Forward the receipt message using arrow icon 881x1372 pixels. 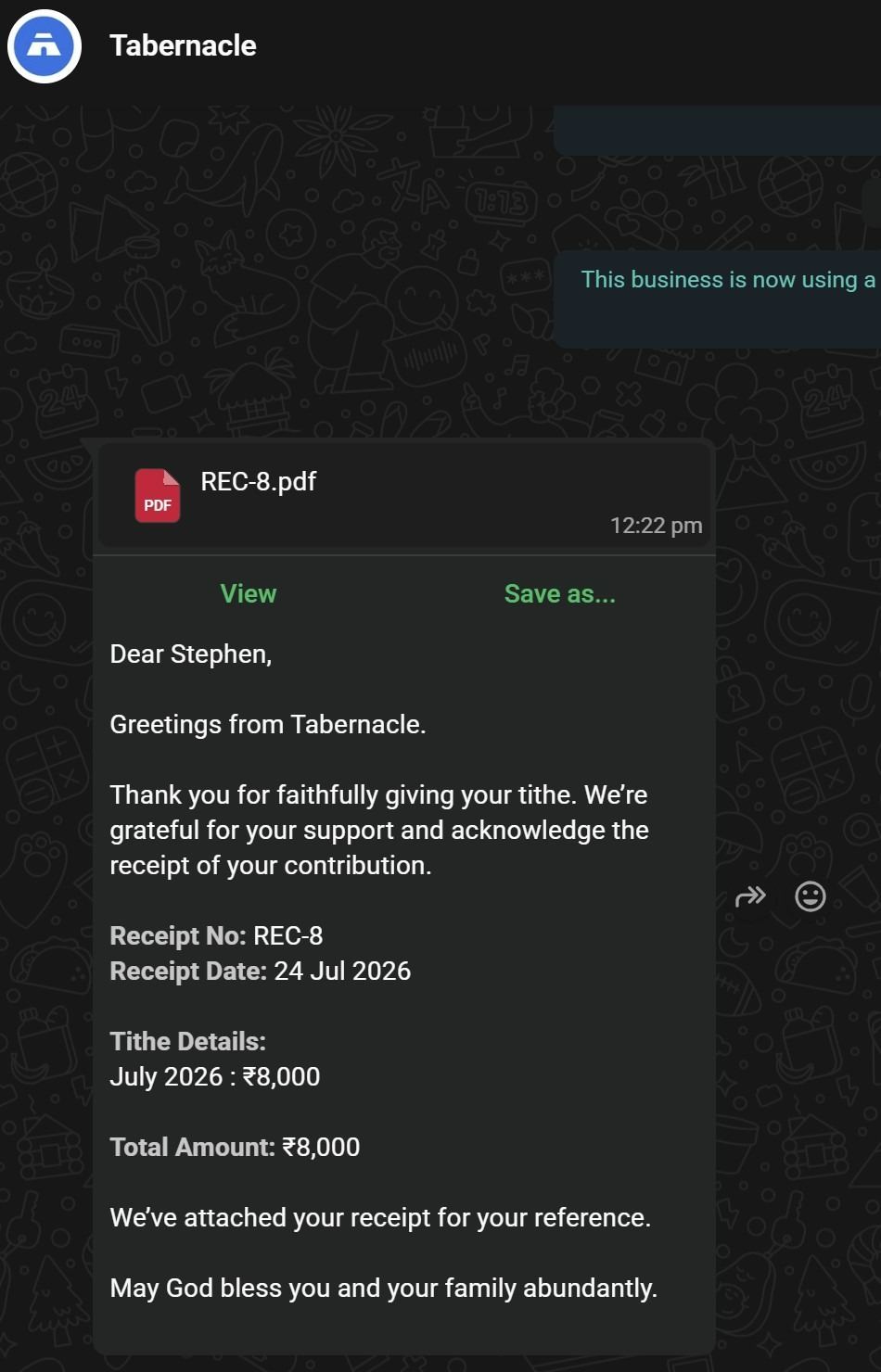pyautogui.click(x=750, y=896)
